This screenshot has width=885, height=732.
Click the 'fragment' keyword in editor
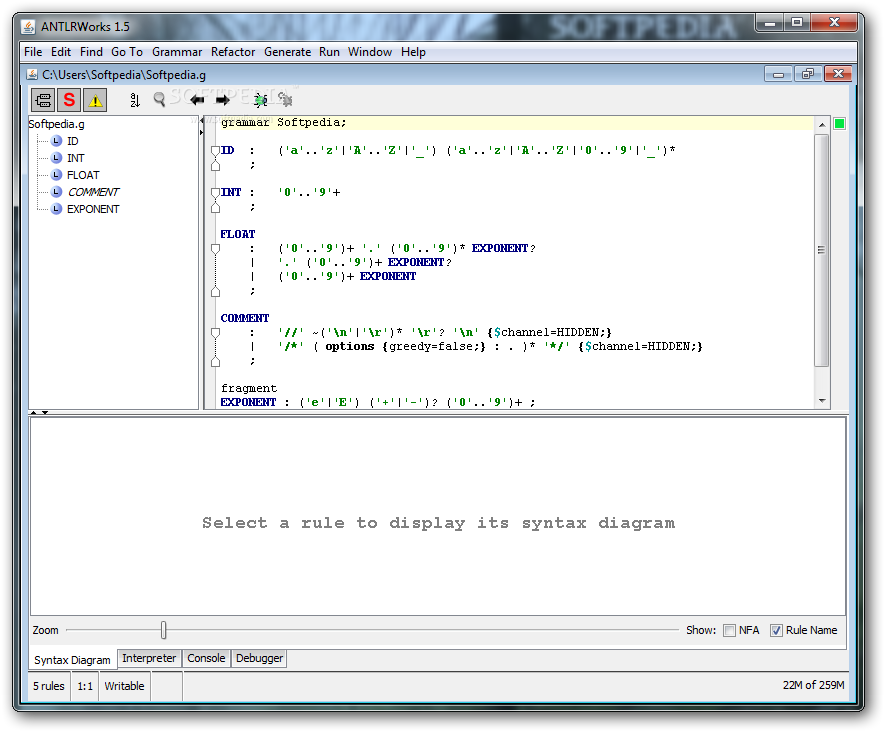[x=249, y=388]
